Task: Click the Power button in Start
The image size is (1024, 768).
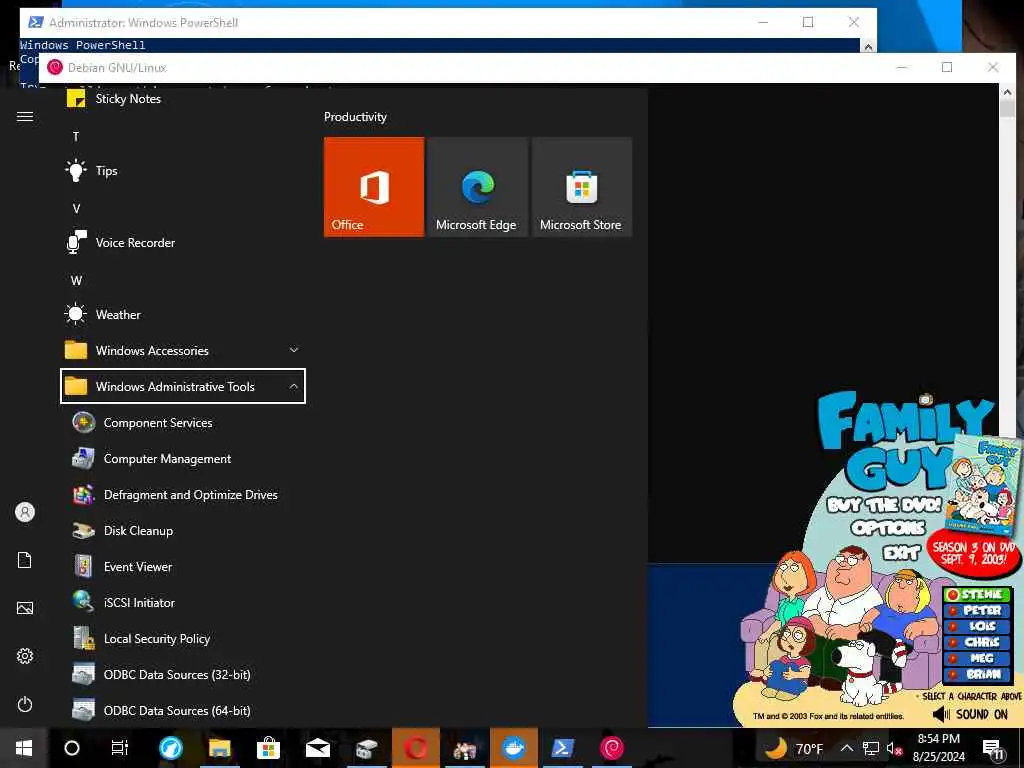Action: 25,704
